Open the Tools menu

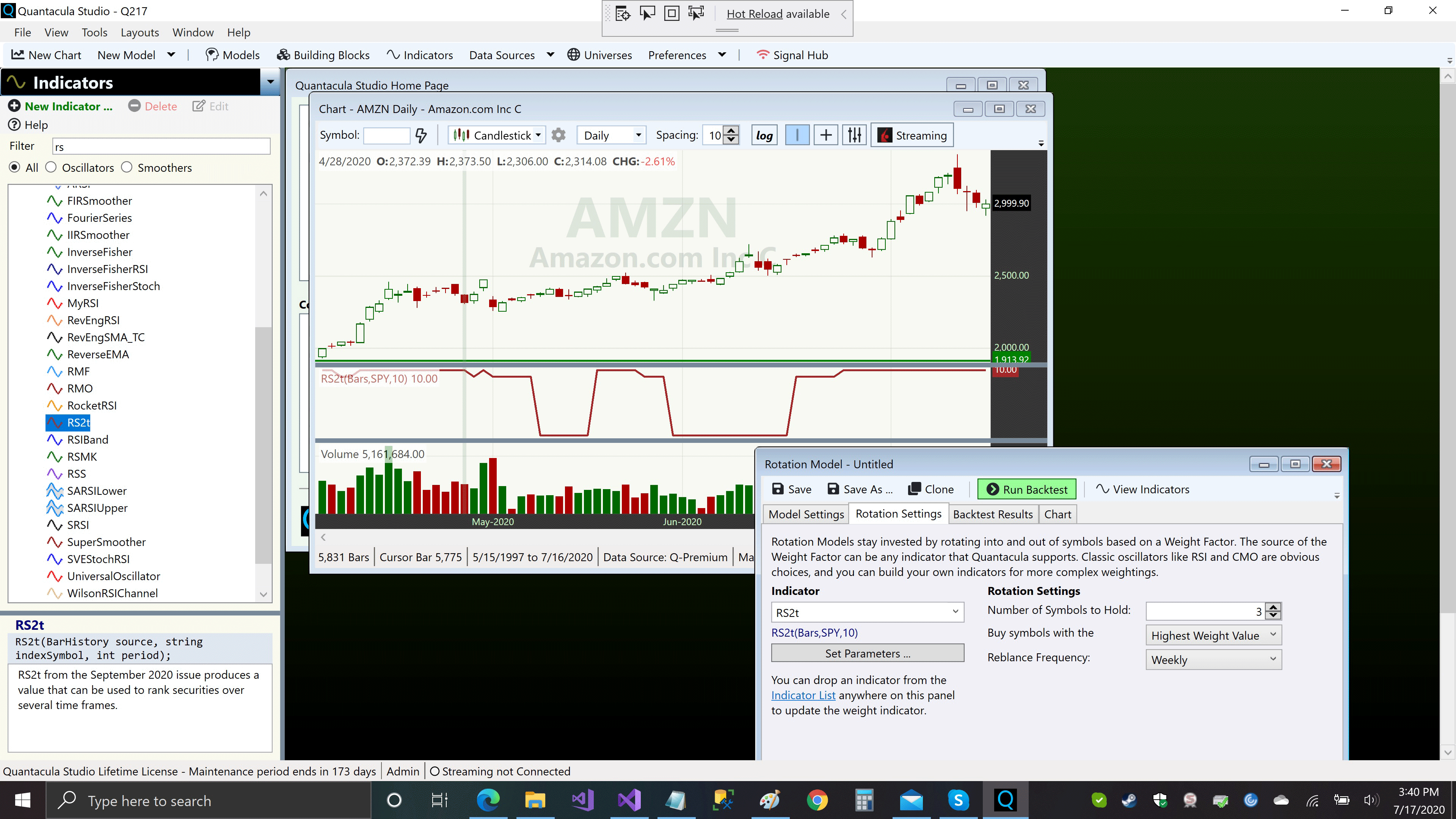tap(94, 32)
